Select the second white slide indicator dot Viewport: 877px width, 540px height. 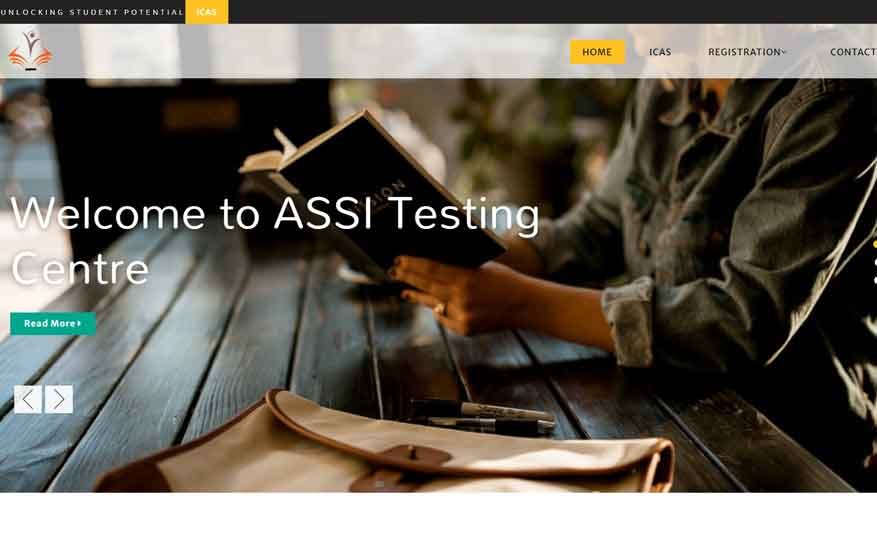pyautogui.click(x=875, y=261)
